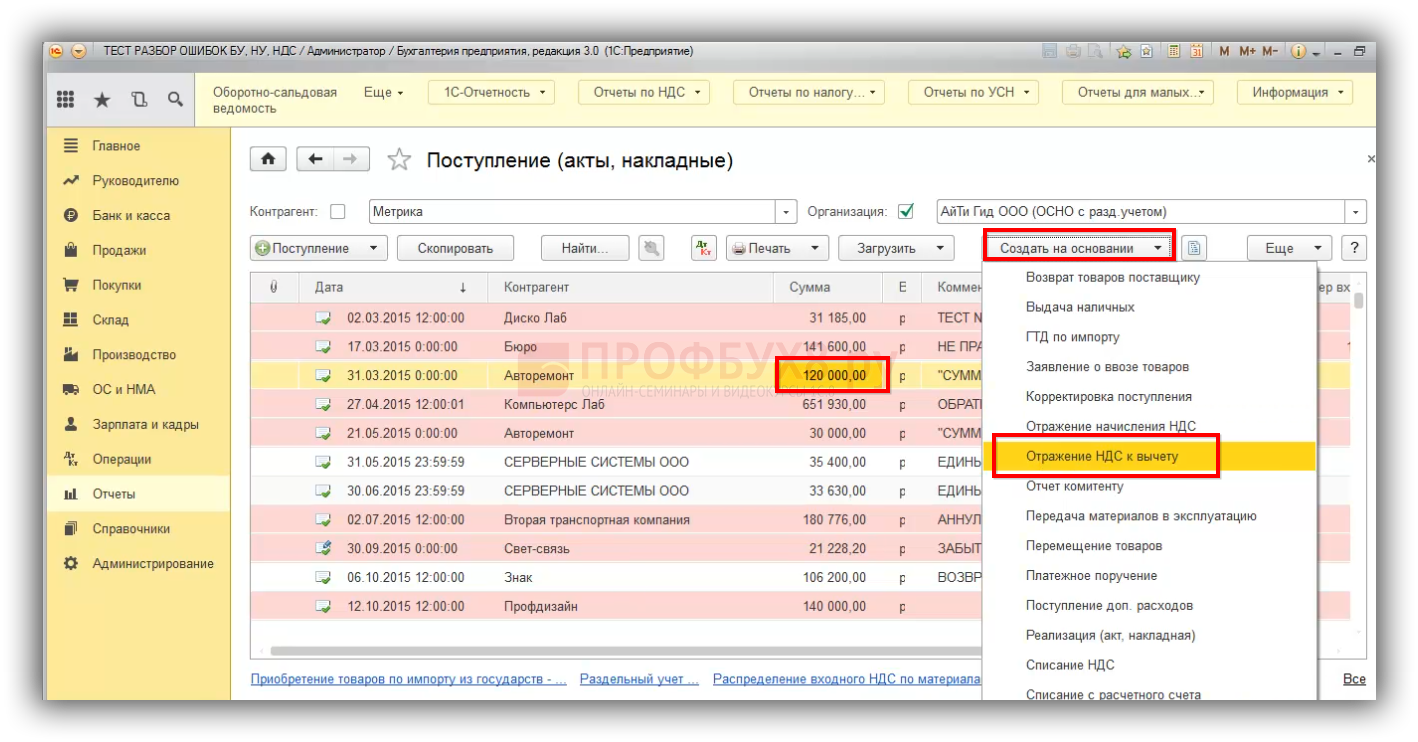Click the Скопировать button
Image resolution: width=1418 pixels, height=742 pixels.
455,248
